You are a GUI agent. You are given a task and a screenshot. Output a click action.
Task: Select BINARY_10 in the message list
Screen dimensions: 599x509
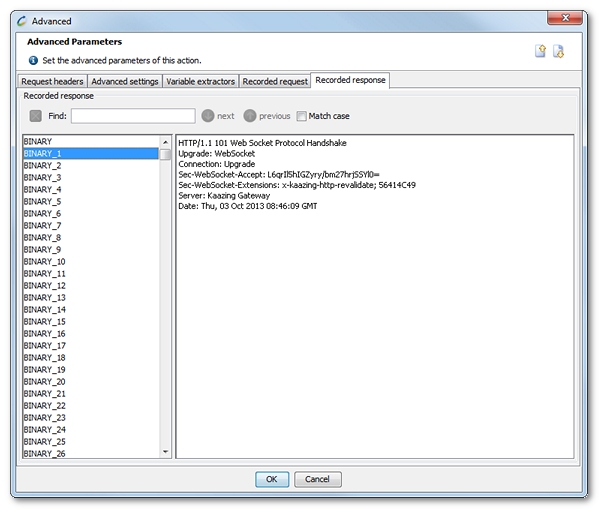click(x=91, y=262)
